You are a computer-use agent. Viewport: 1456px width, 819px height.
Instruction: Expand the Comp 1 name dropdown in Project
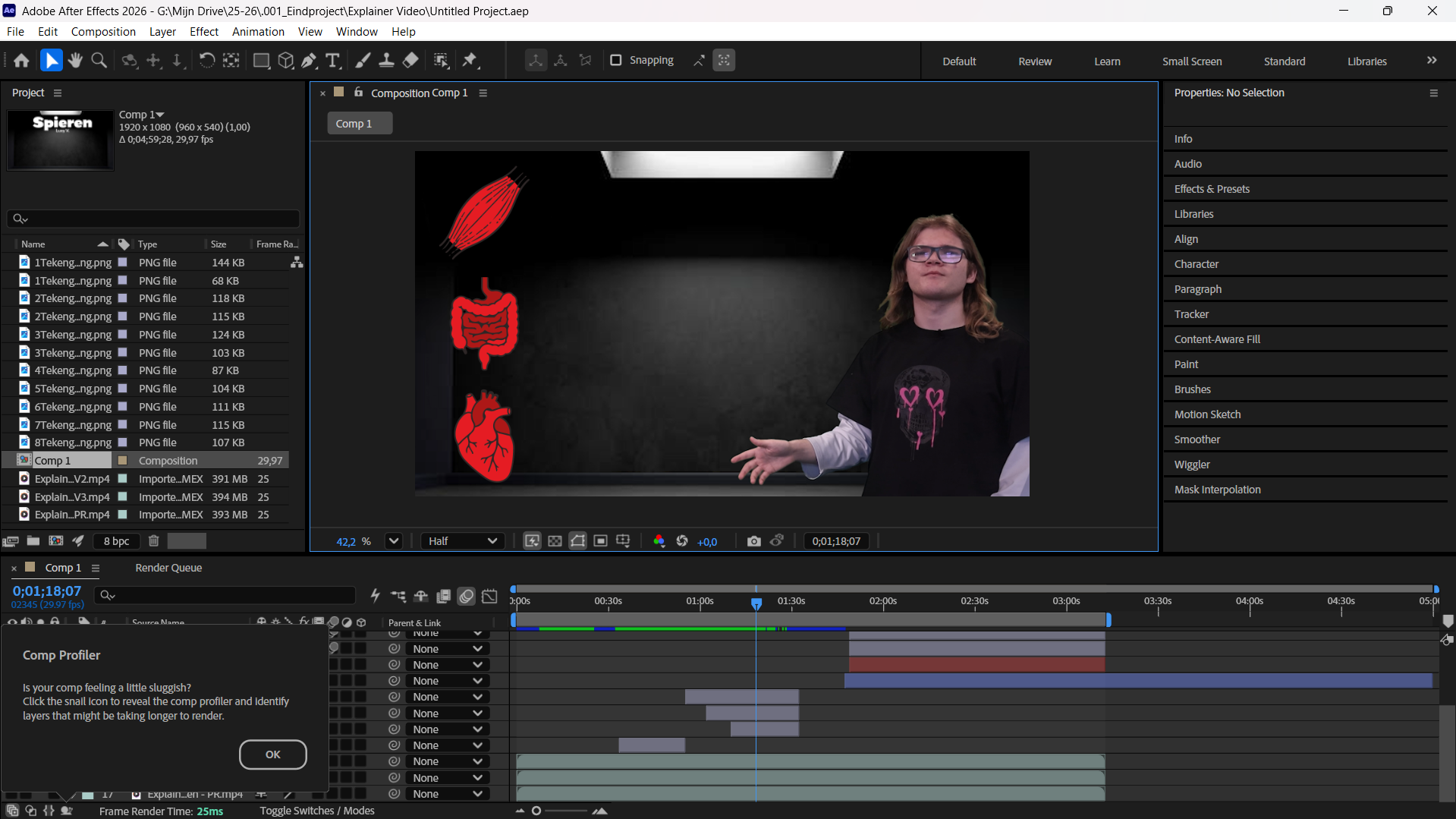click(x=160, y=115)
